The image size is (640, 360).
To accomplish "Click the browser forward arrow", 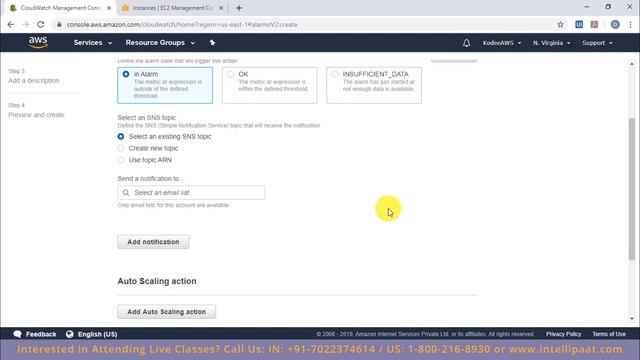I will click(25, 24).
